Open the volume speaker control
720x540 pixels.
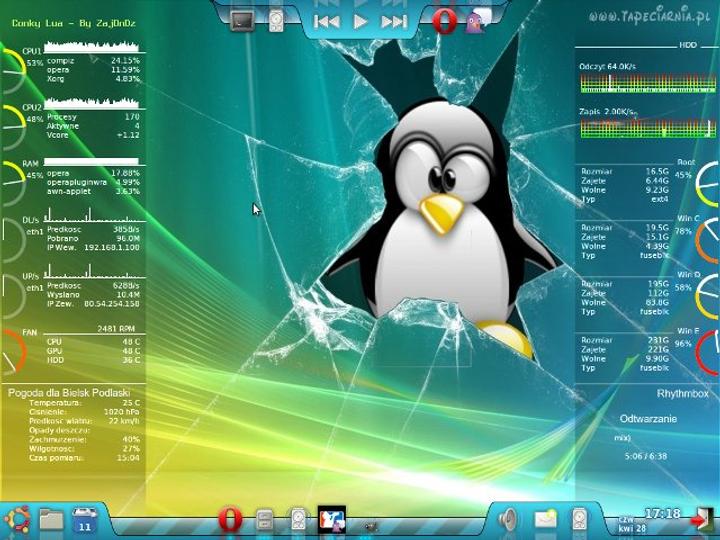point(509,520)
